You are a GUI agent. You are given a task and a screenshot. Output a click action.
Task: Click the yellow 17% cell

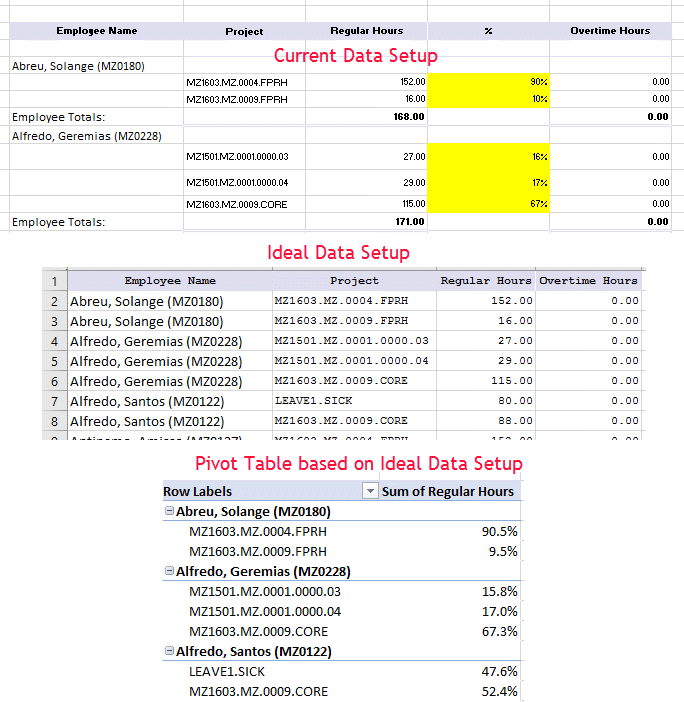point(488,183)
